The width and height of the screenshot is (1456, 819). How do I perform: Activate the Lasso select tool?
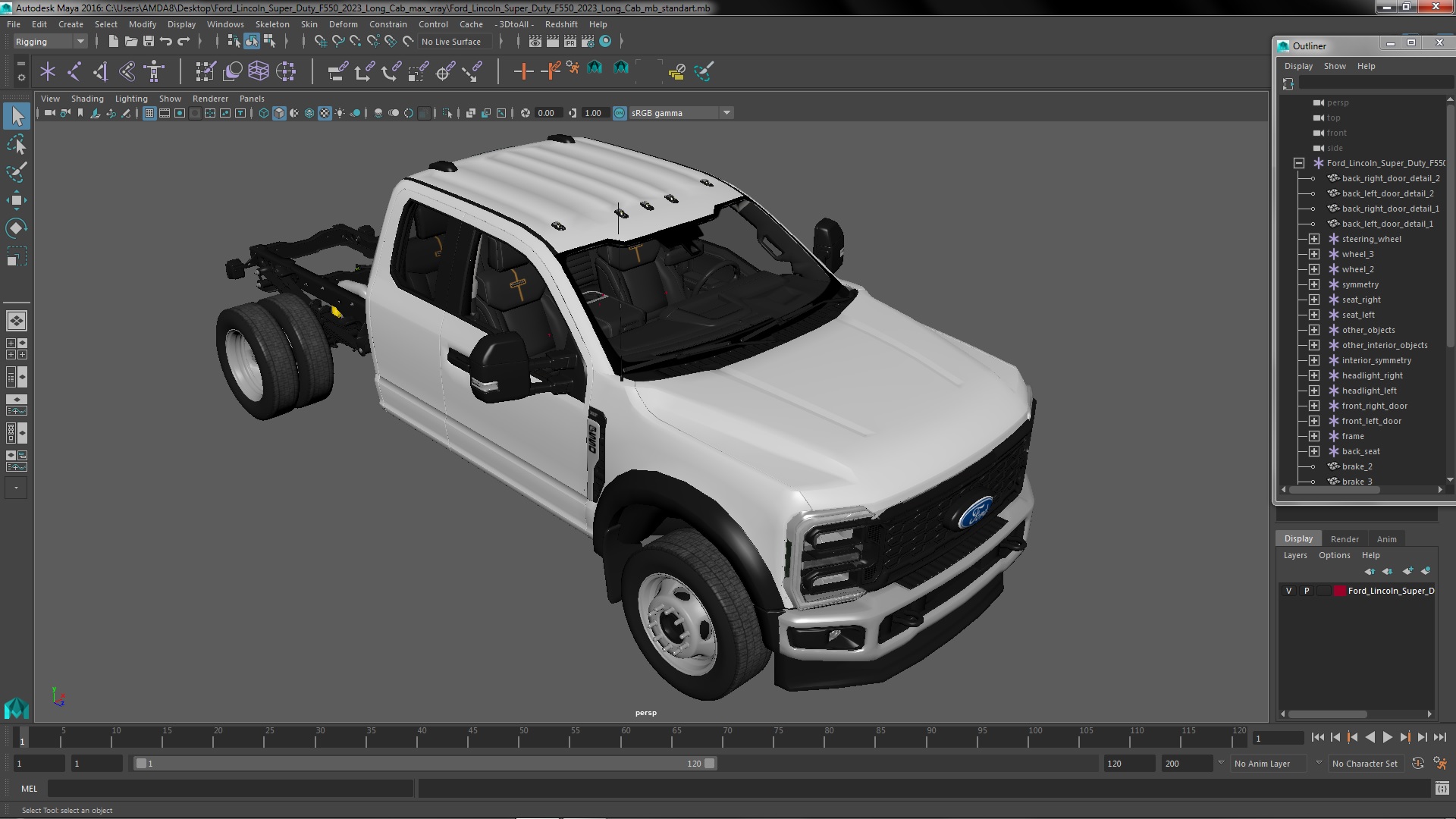point(17,144)
